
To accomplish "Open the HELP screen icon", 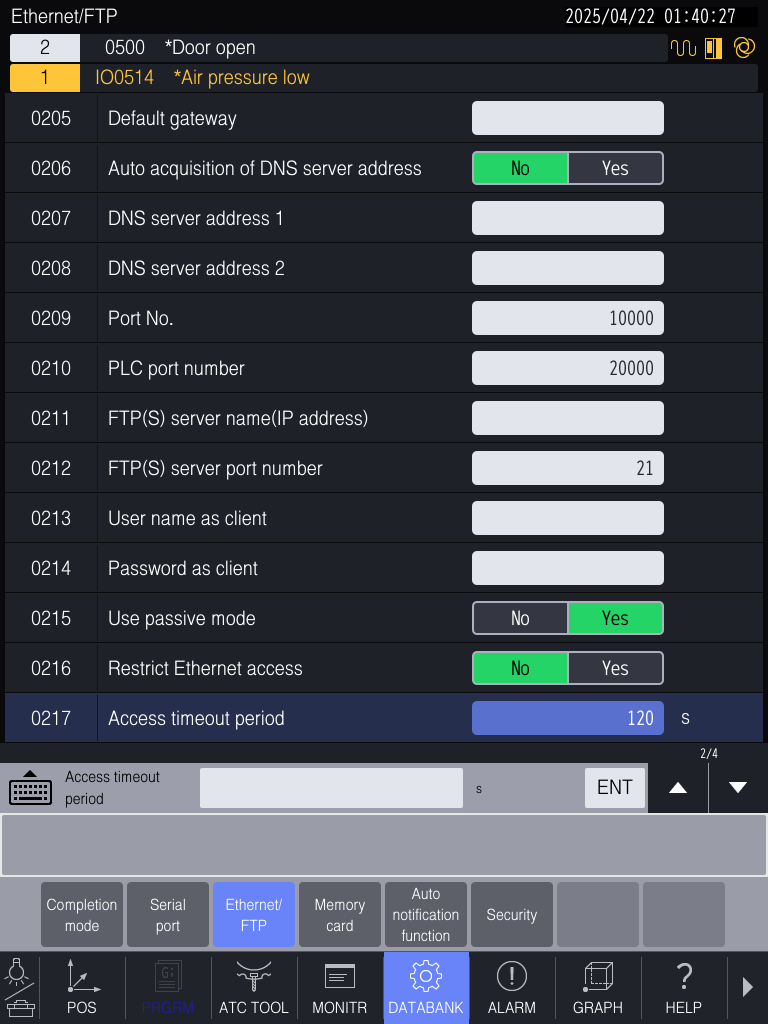I will 683,988.
